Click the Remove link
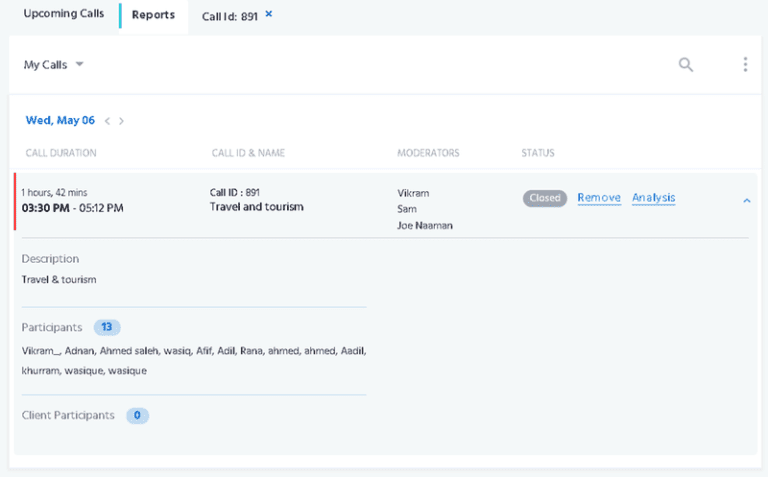The width and height of the screenshot is (768, 477). point(599,198)
